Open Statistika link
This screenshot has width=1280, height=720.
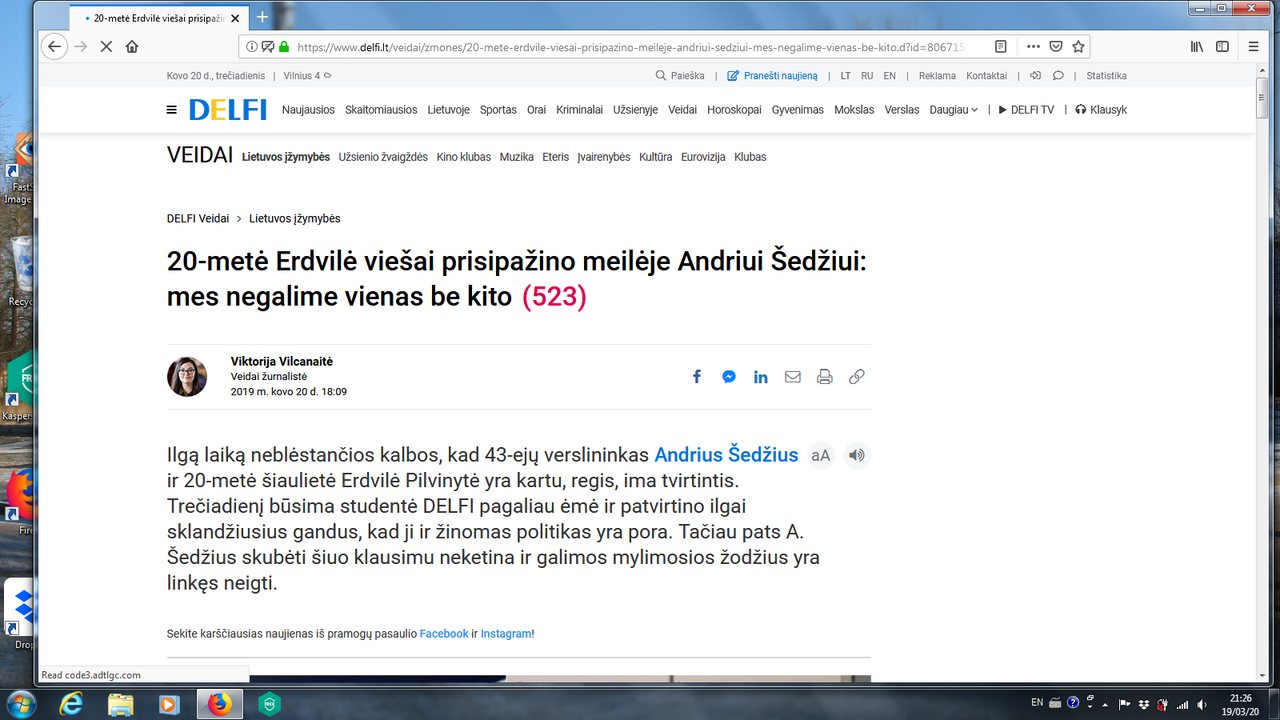1106,76
